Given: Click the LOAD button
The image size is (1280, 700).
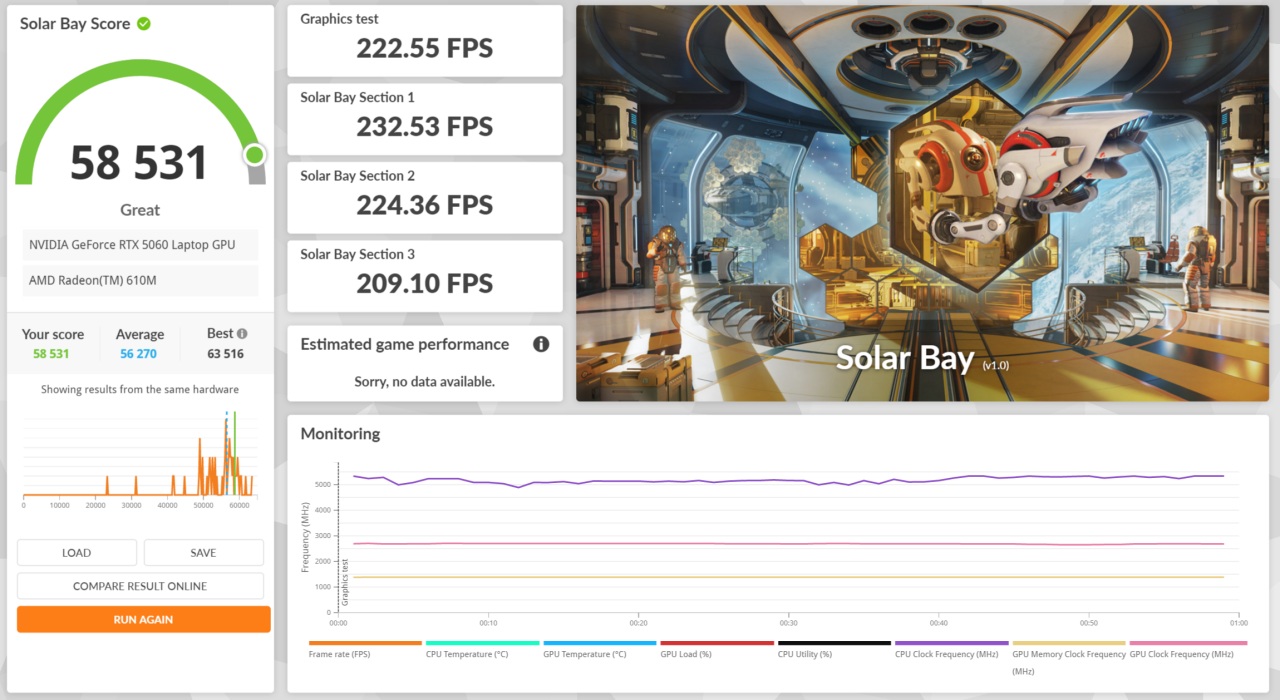Looking at the screenshot, I should pyautogui.click(x=77, y=553).
